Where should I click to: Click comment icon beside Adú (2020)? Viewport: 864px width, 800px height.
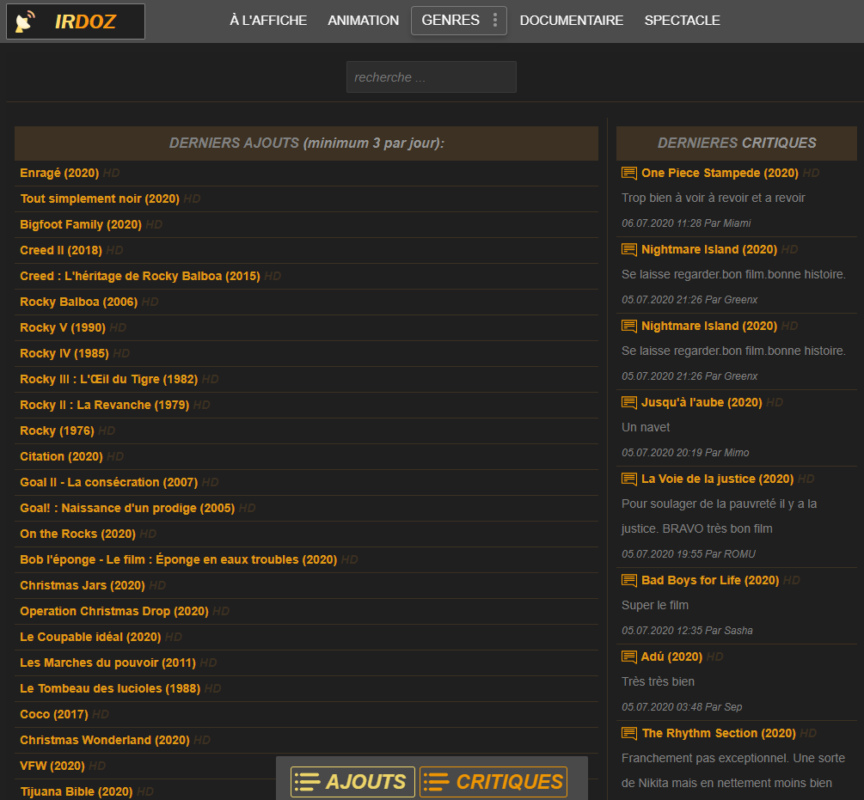coord(629,657)
